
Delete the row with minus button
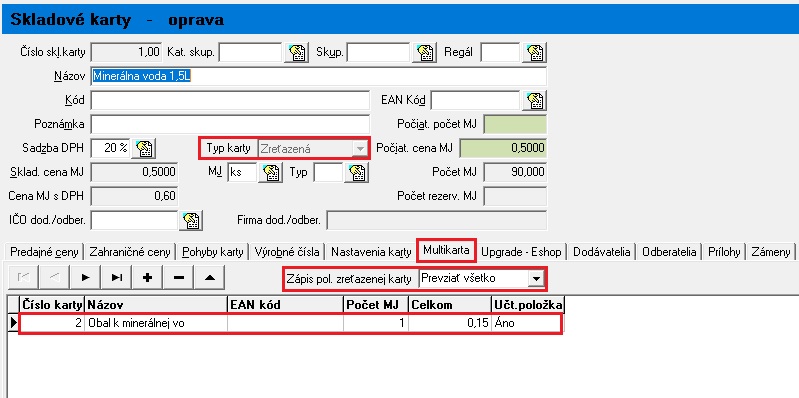178,277
